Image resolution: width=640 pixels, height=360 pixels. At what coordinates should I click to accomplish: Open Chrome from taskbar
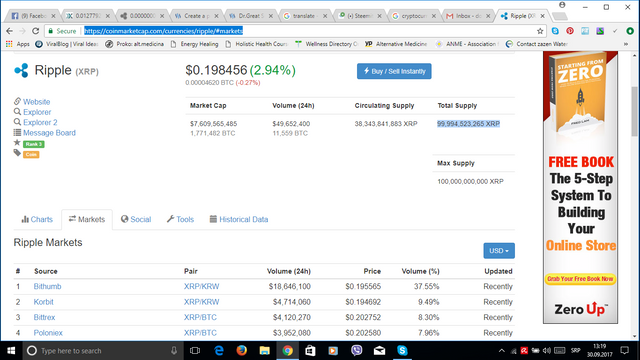[287, 351]
